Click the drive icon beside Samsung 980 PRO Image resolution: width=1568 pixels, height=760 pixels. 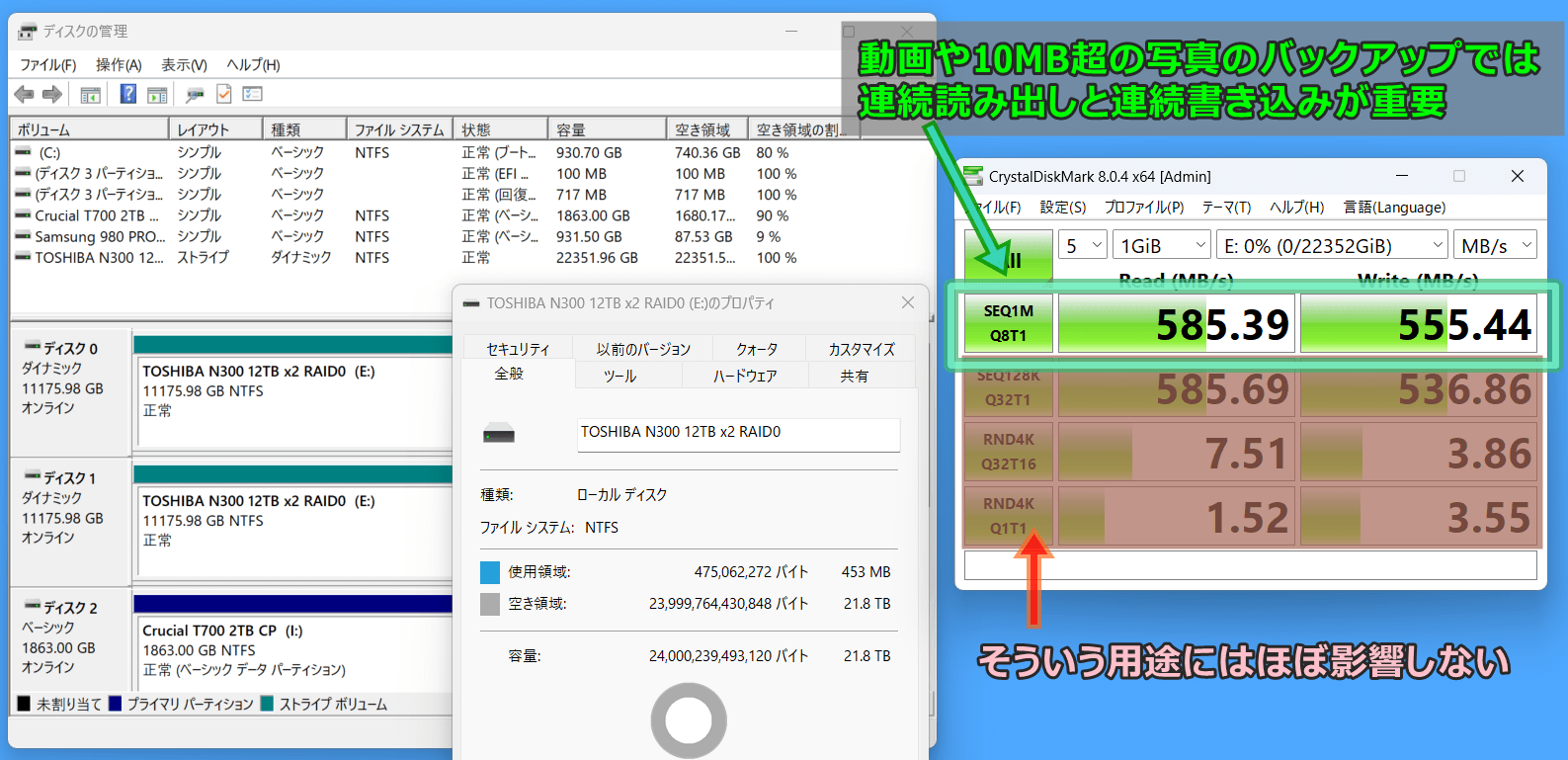coord(23,236)
